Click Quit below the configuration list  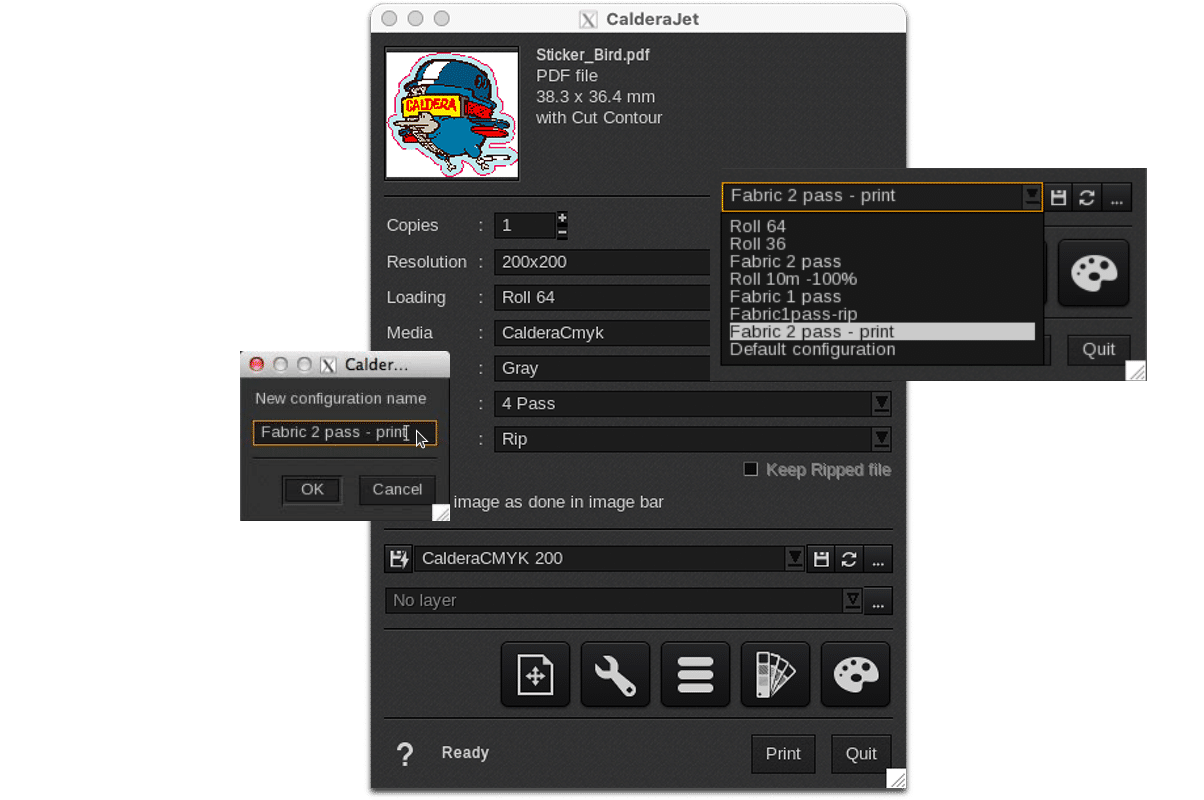click(x=1099, y=349)
